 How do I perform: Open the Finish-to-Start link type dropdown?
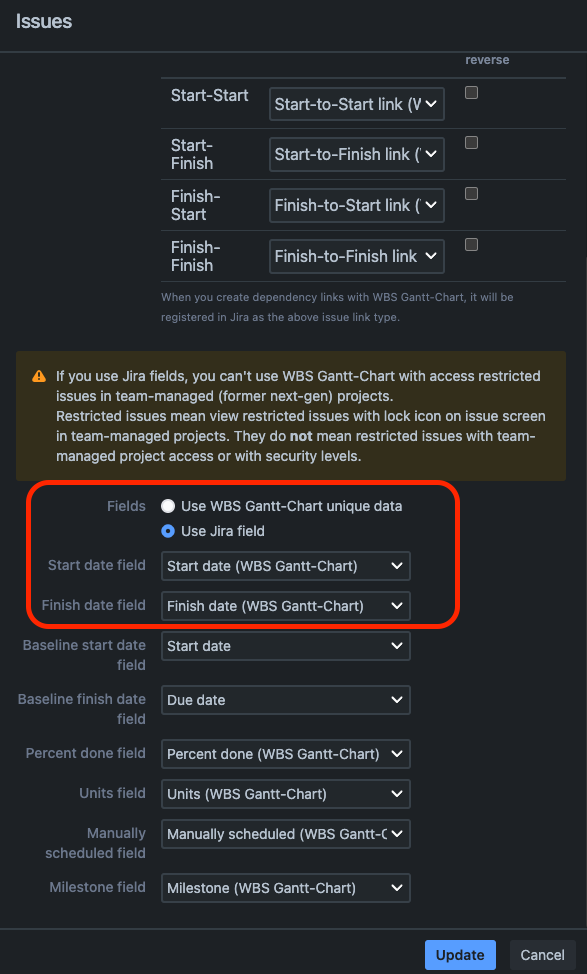point(356,205)
